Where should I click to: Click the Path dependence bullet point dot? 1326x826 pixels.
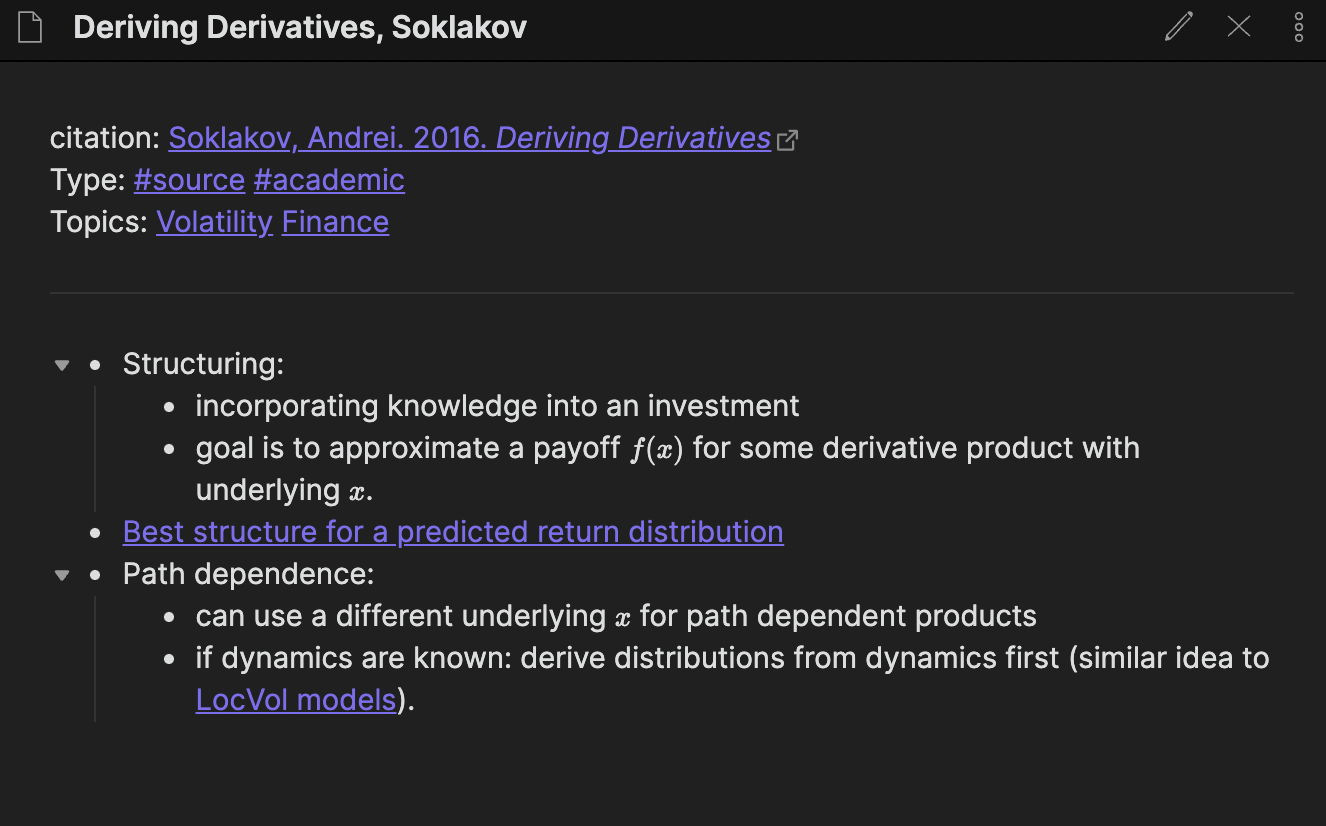(95, 575)
